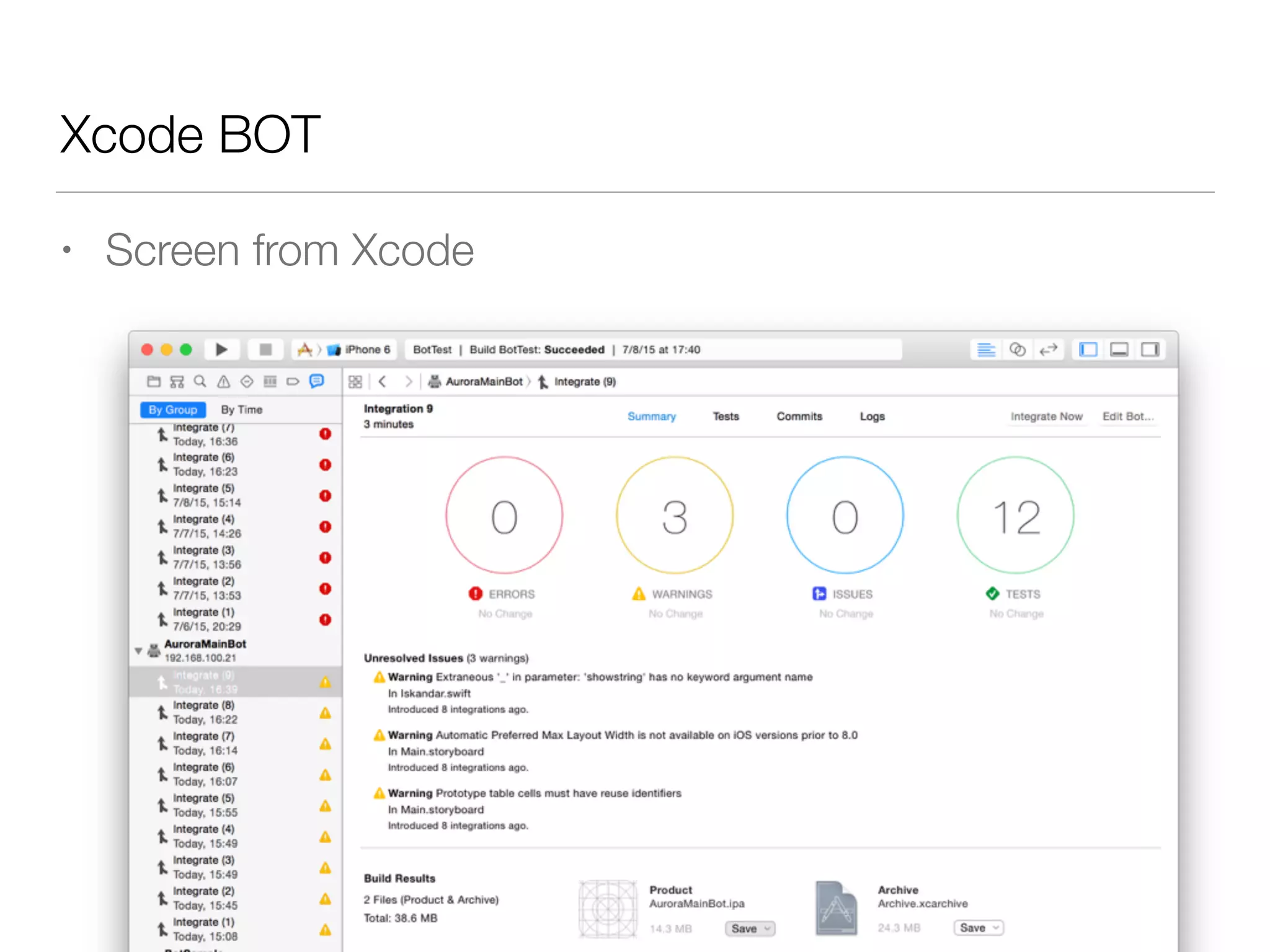Click the BotTest build status activity field
The width and height of the screenshot is (1270, 952).
653,350
